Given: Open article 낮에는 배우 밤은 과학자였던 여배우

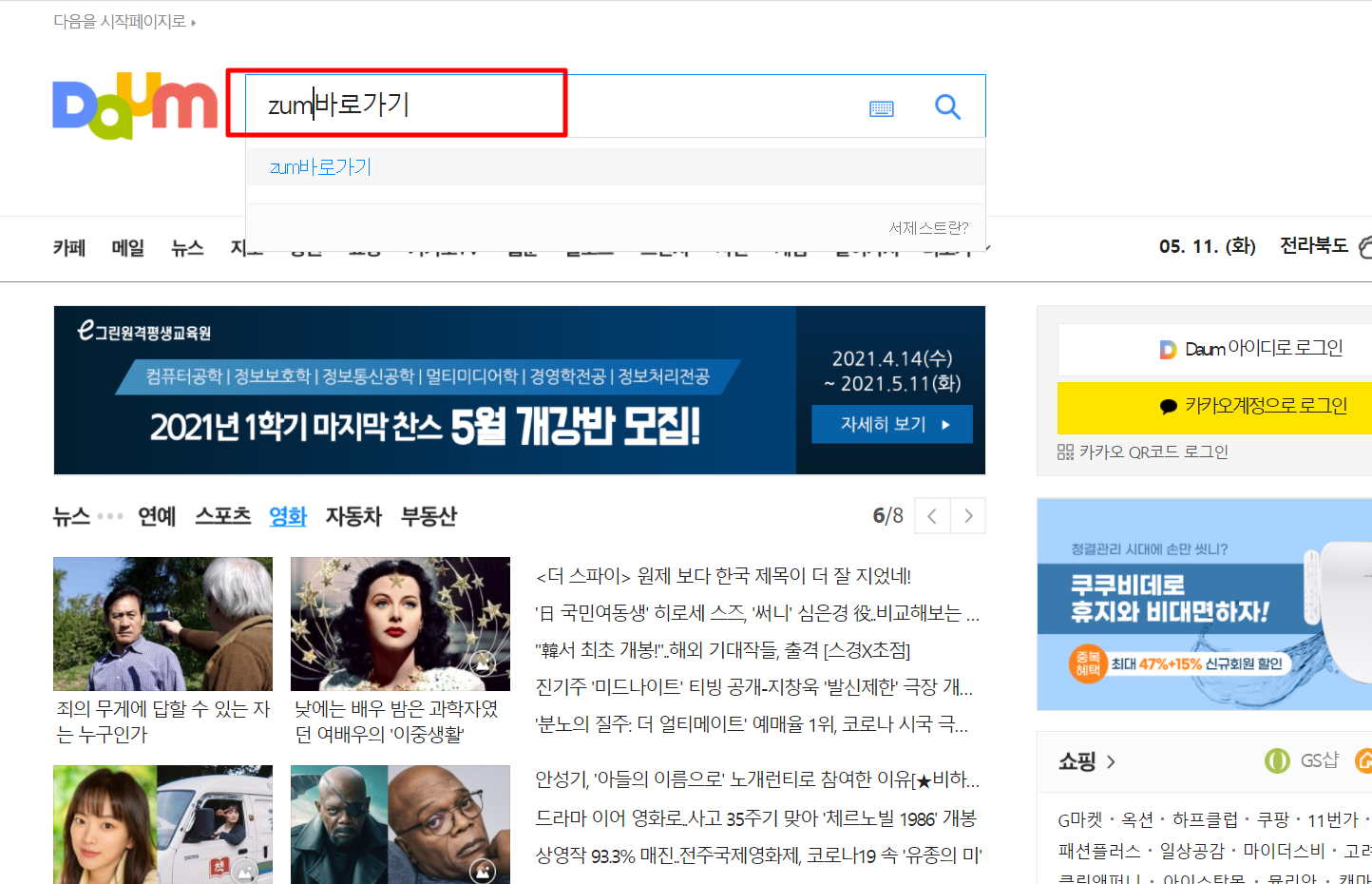Looking at the screenshot, I should pyautogui.click(x=396, y=721).
